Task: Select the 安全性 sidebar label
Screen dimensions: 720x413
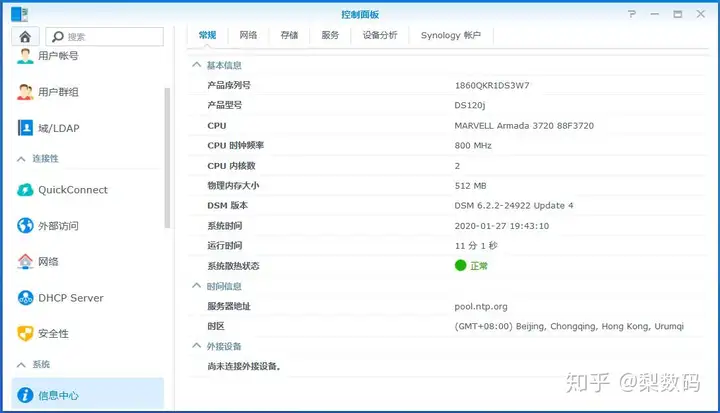Action: pyautogui.click(x=53, y=334)
